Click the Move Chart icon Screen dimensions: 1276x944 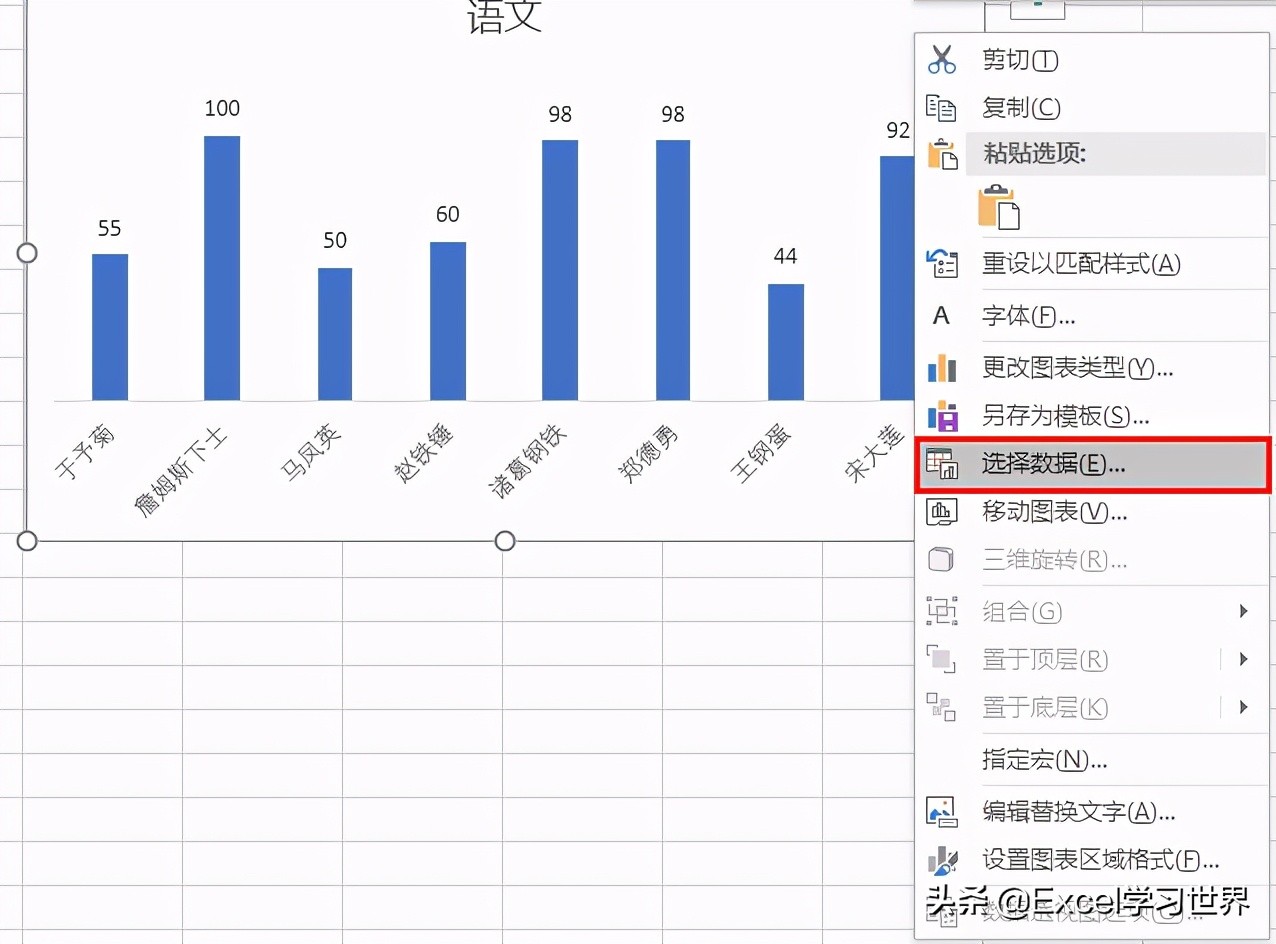942,512
